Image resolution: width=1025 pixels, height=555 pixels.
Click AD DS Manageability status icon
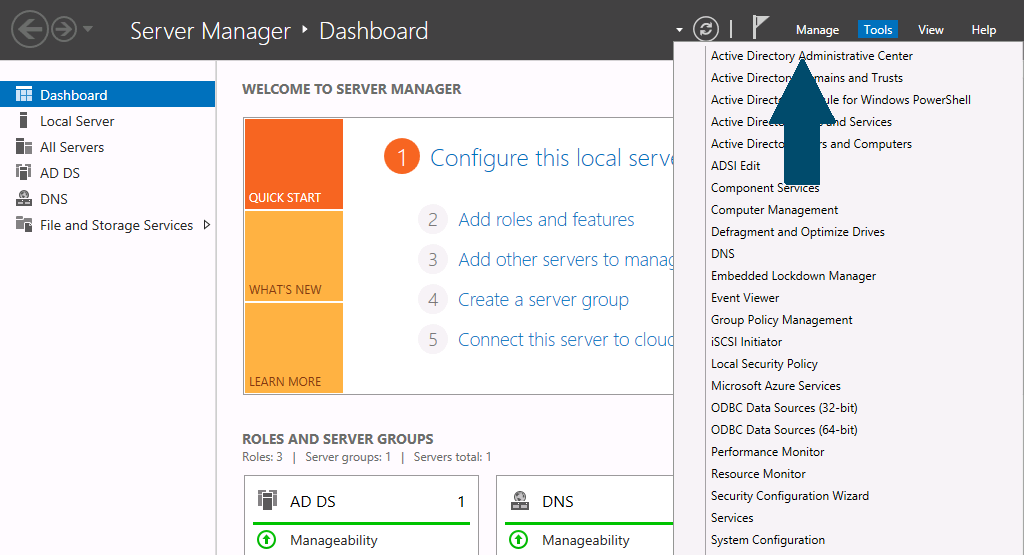coord(267,540)
